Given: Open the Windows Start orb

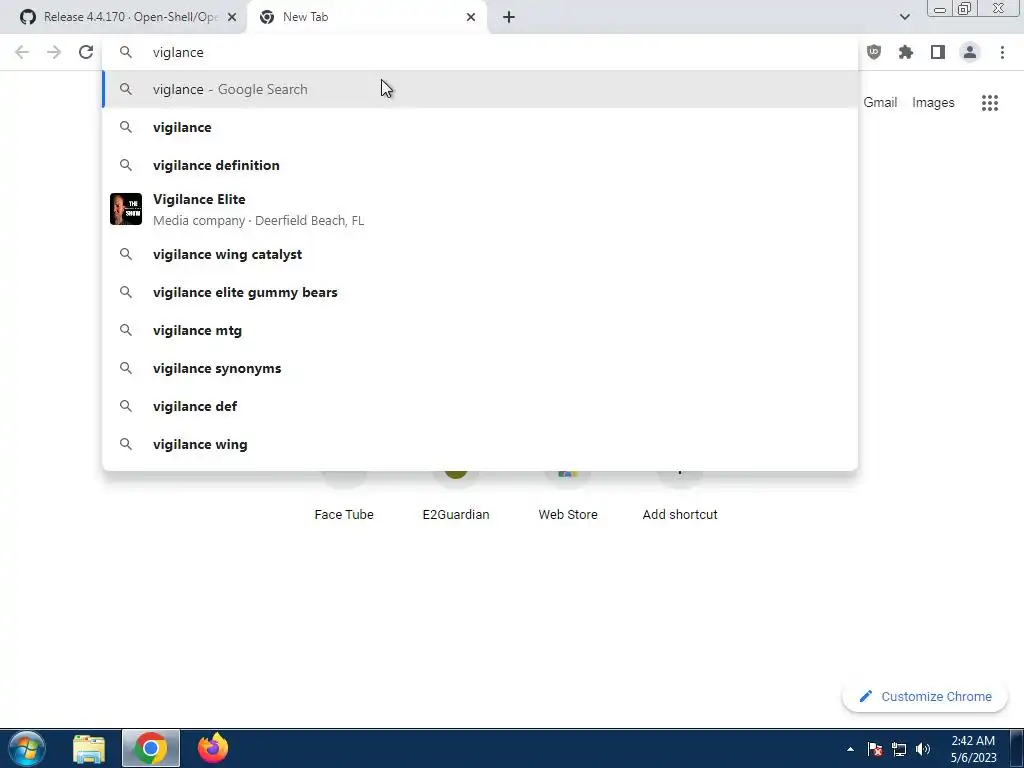Looking at the screenshot, I should click(27, 748).
